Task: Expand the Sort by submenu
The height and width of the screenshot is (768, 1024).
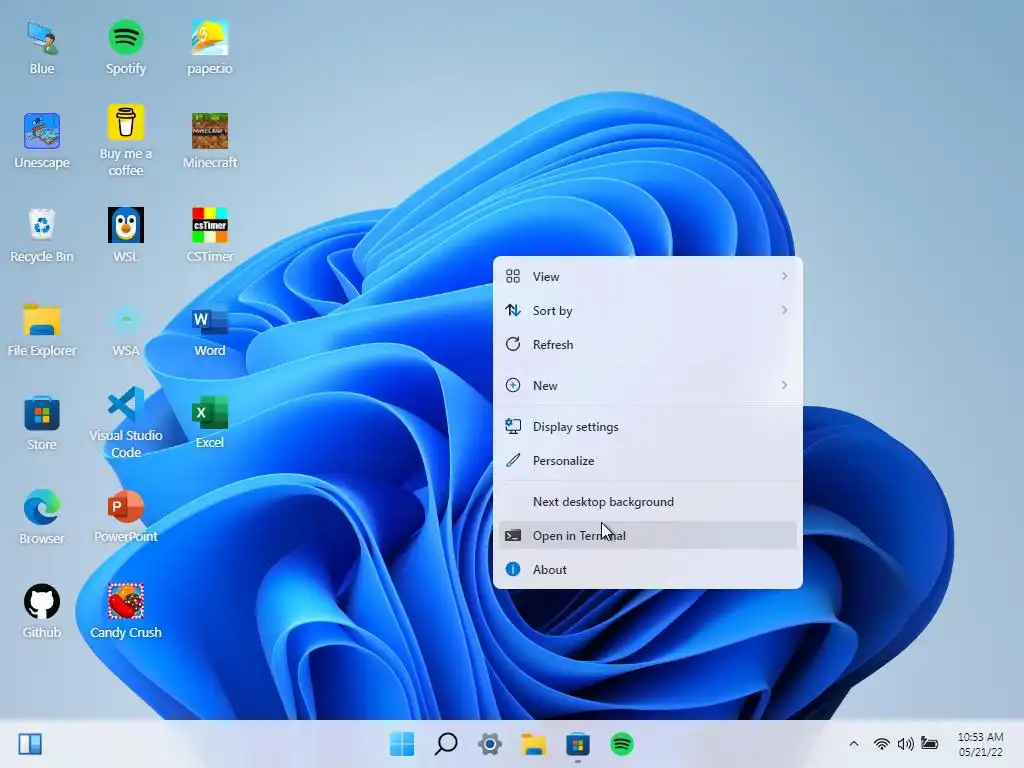Action: pos(647,311)
